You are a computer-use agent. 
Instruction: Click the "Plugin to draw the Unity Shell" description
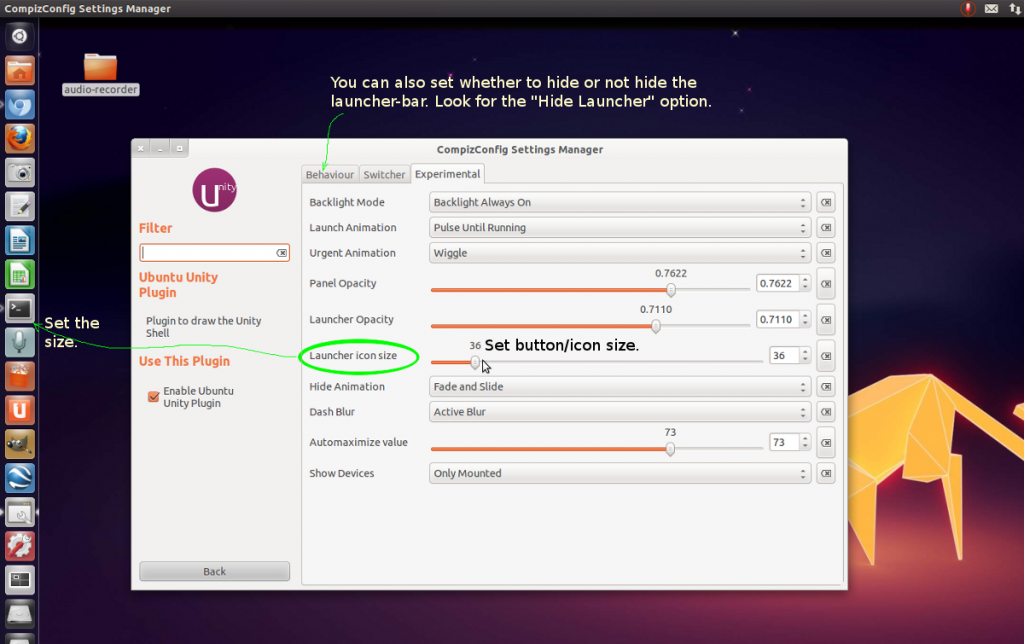click(x=203, y=327)
